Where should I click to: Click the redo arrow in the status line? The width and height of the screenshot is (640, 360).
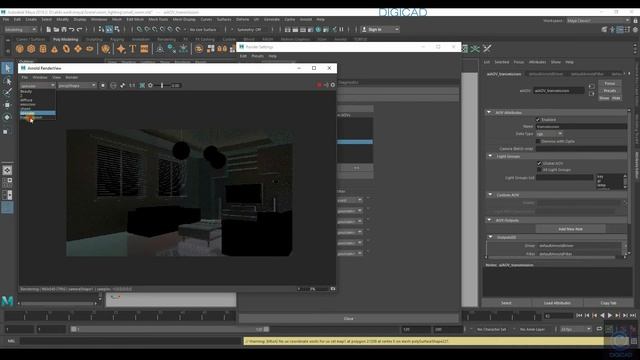click(x=80, y=29)
